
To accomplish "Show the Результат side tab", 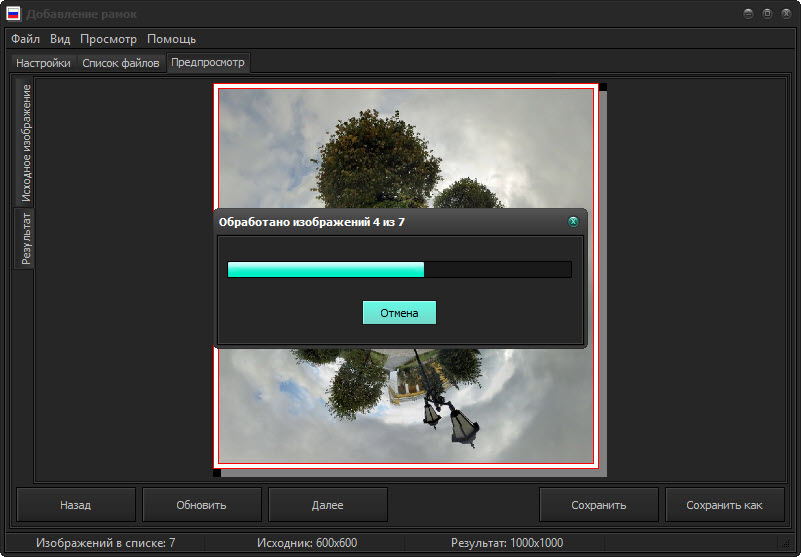I will coord(25,239).
